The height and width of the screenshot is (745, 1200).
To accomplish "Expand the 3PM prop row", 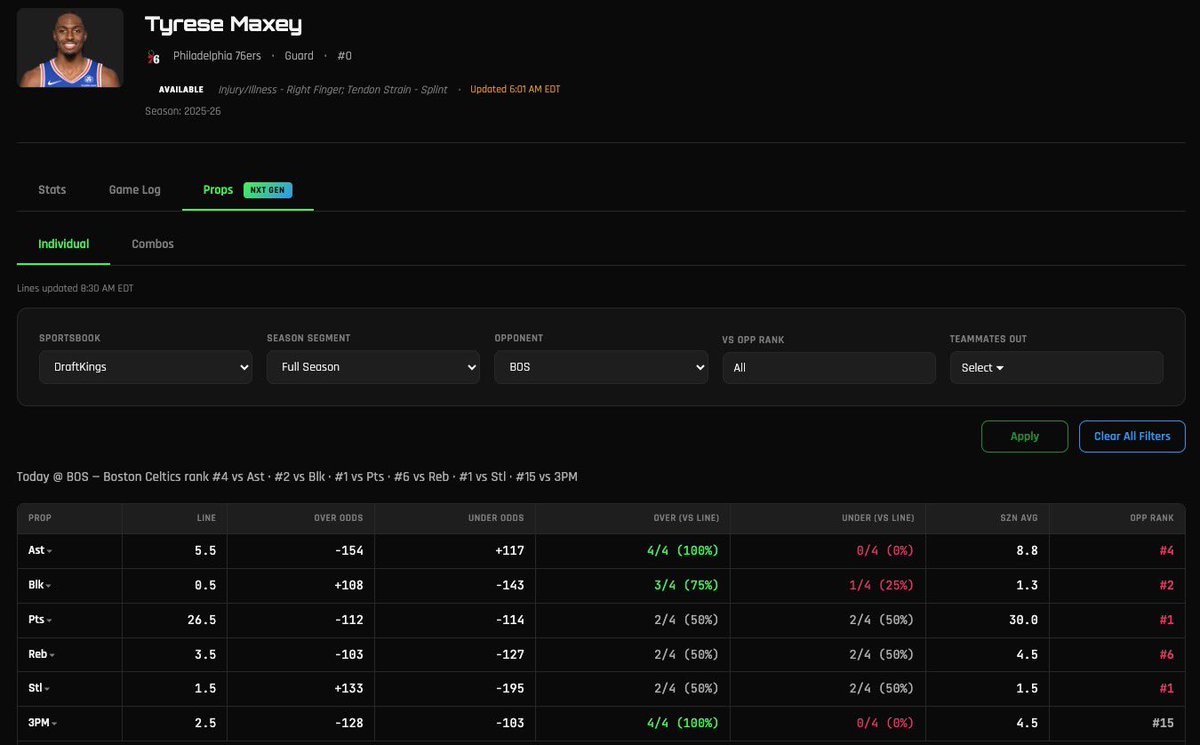I will click(x=43, y=723).
